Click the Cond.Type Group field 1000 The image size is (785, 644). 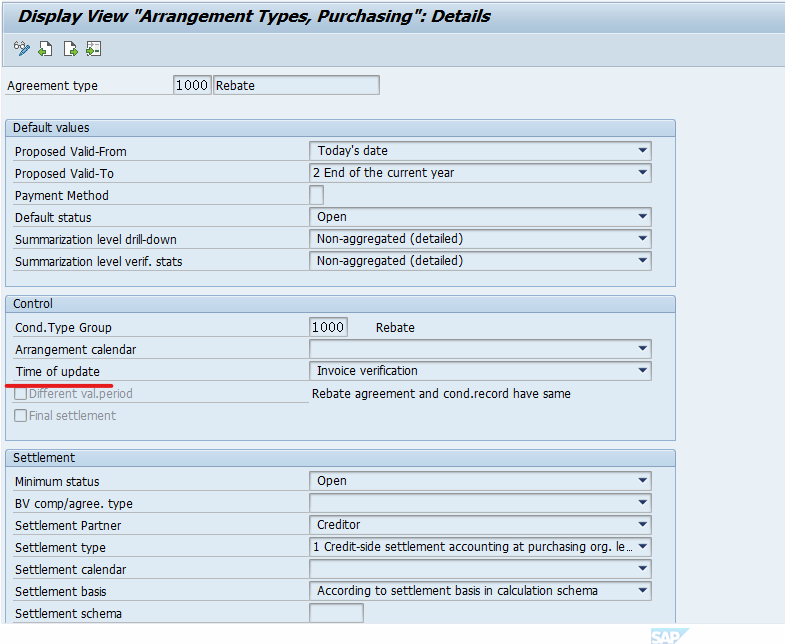tap(328, 327)
